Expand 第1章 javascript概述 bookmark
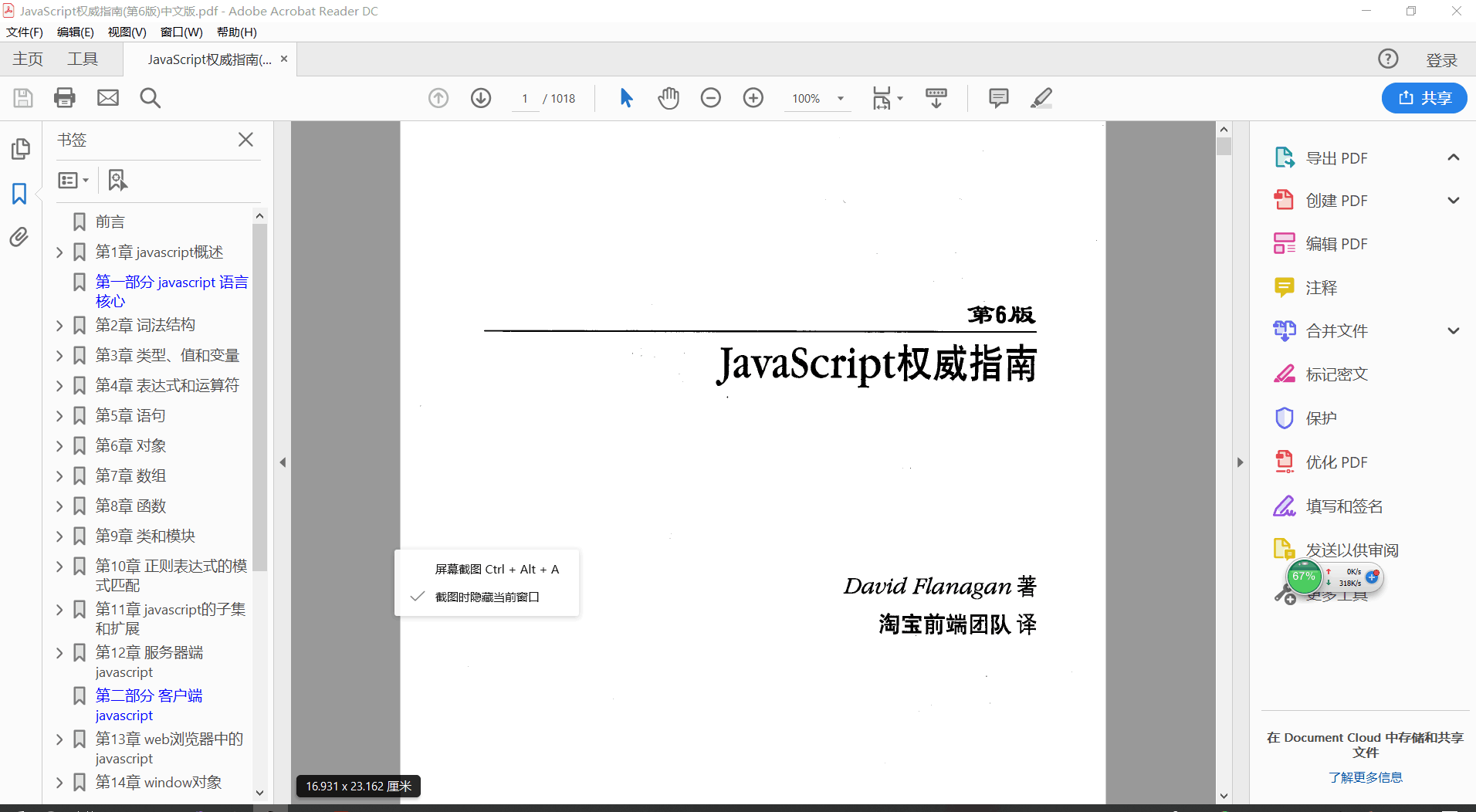The width and height of the screenshot is (1476, 812). [x=59, y=252]
